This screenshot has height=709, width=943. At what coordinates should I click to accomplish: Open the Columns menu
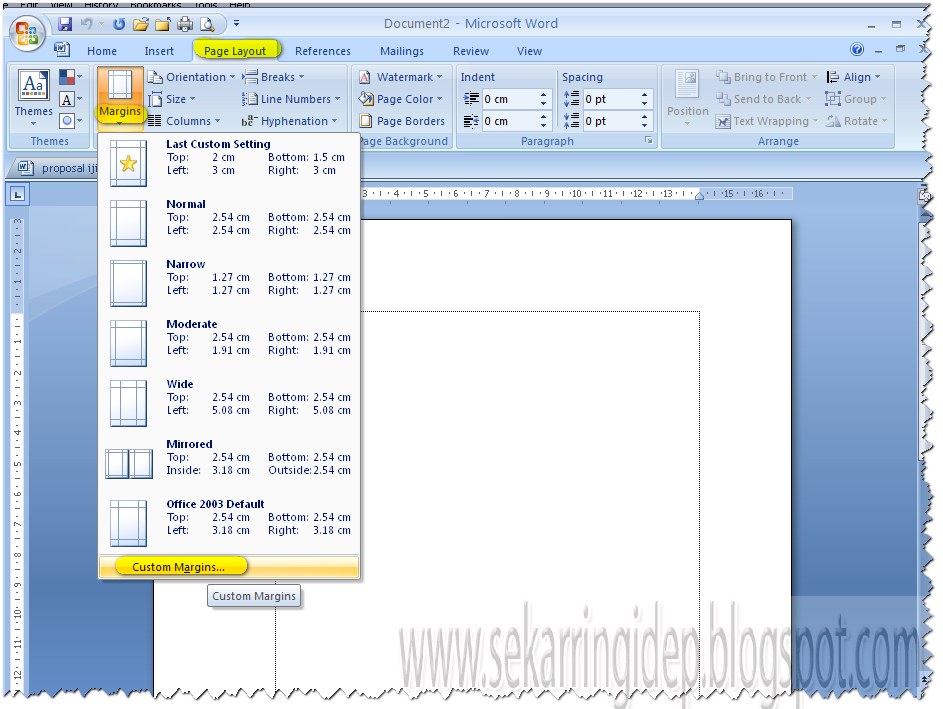184,121
